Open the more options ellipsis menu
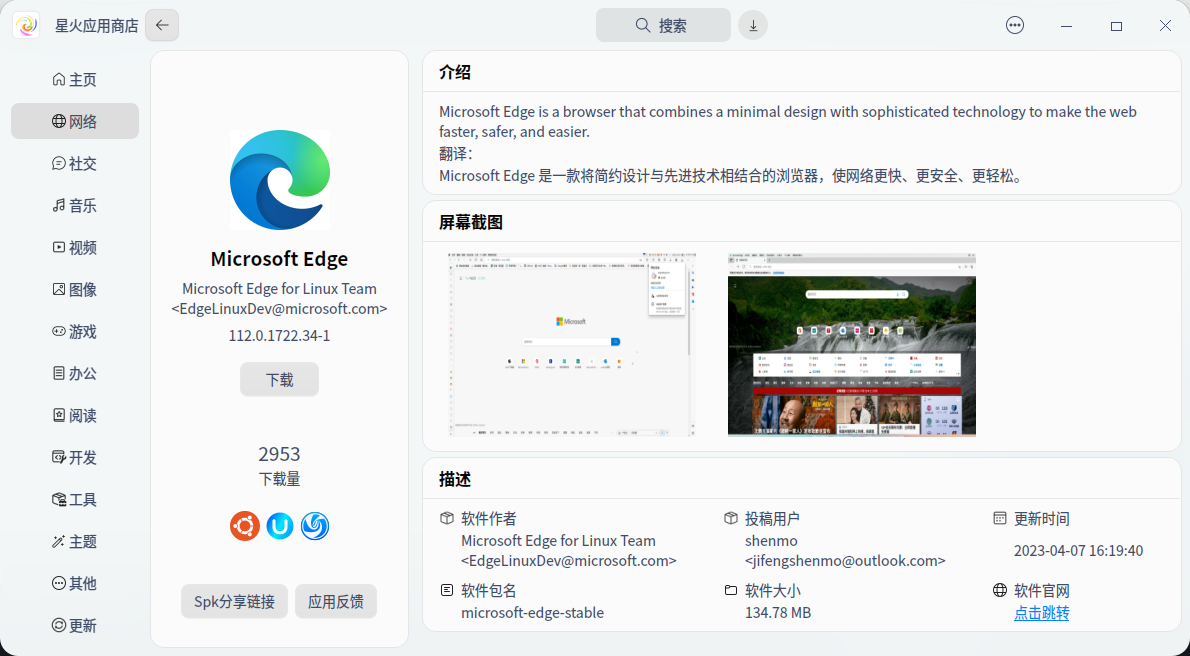 pos(1015,25)
